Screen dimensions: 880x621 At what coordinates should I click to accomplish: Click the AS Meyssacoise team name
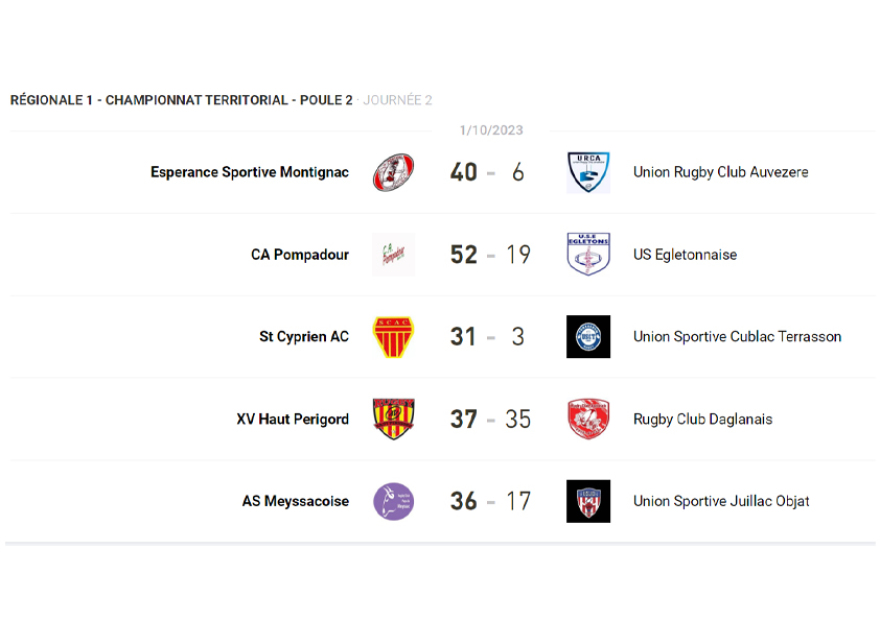295,501
